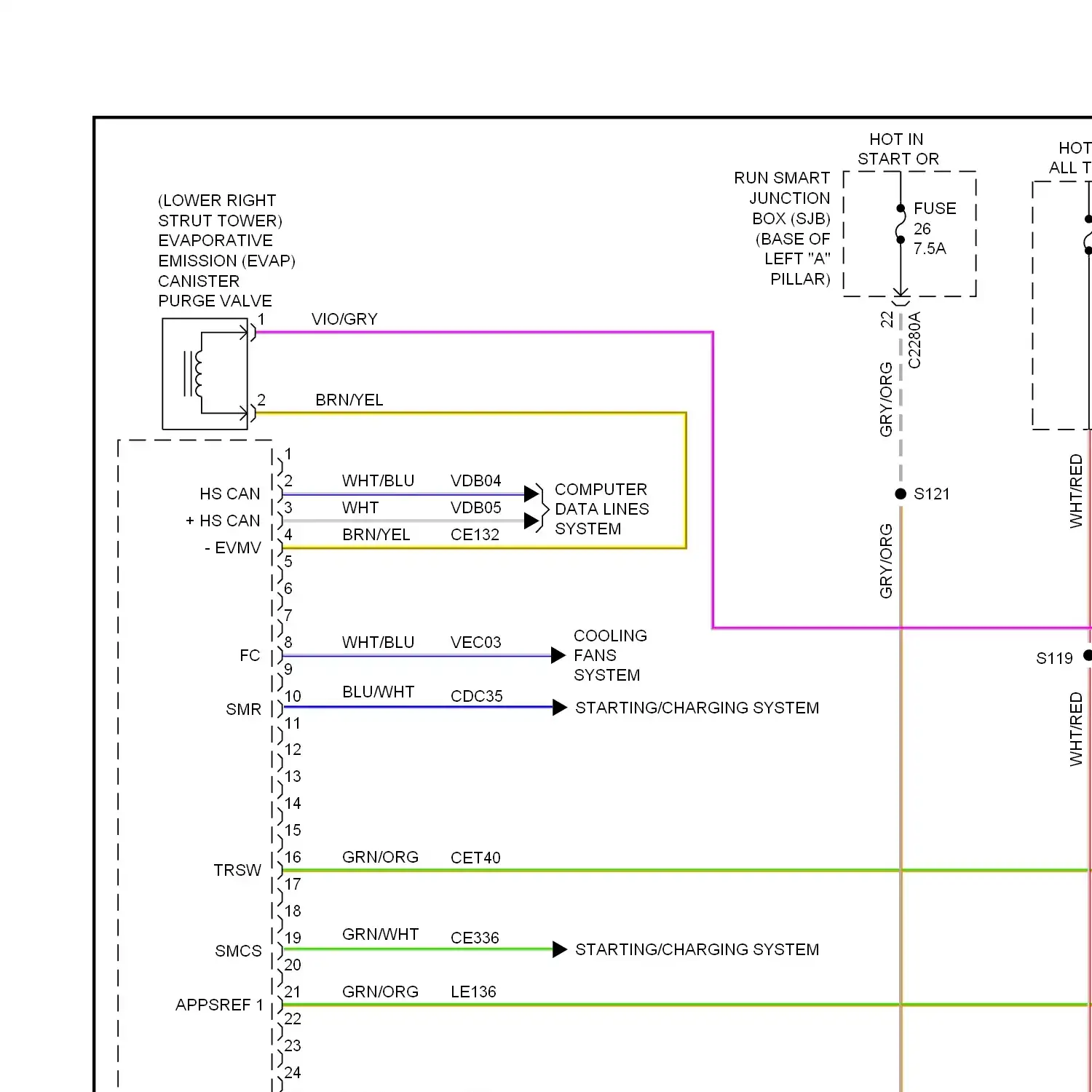Click the CET40 circuit code
This screenshot has height=1092, width=1092.
475,858
